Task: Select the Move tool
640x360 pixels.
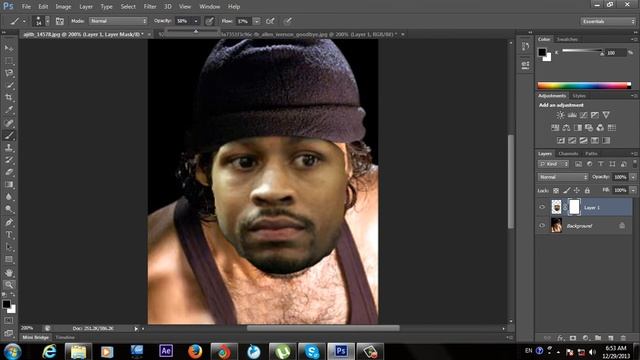Action: 9,48
